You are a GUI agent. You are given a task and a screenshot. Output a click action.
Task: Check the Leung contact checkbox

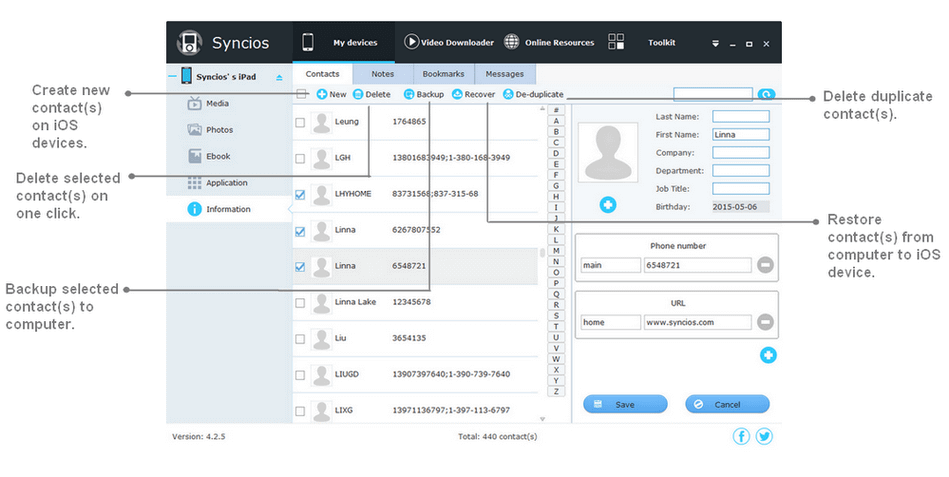300,122
